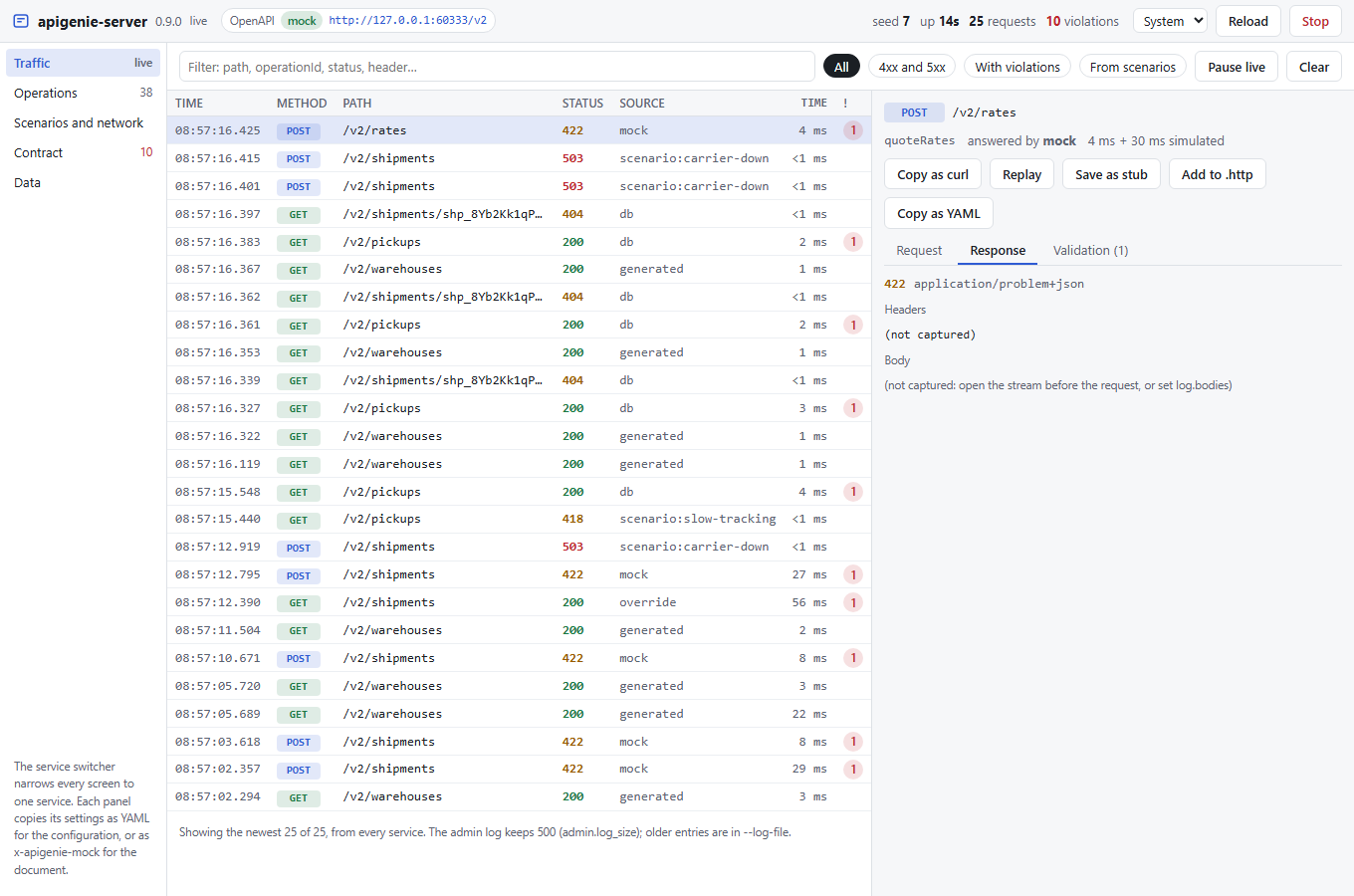Click the SOURCE column header
Screen dimensions: 1354x896
(x=642, y=103)
